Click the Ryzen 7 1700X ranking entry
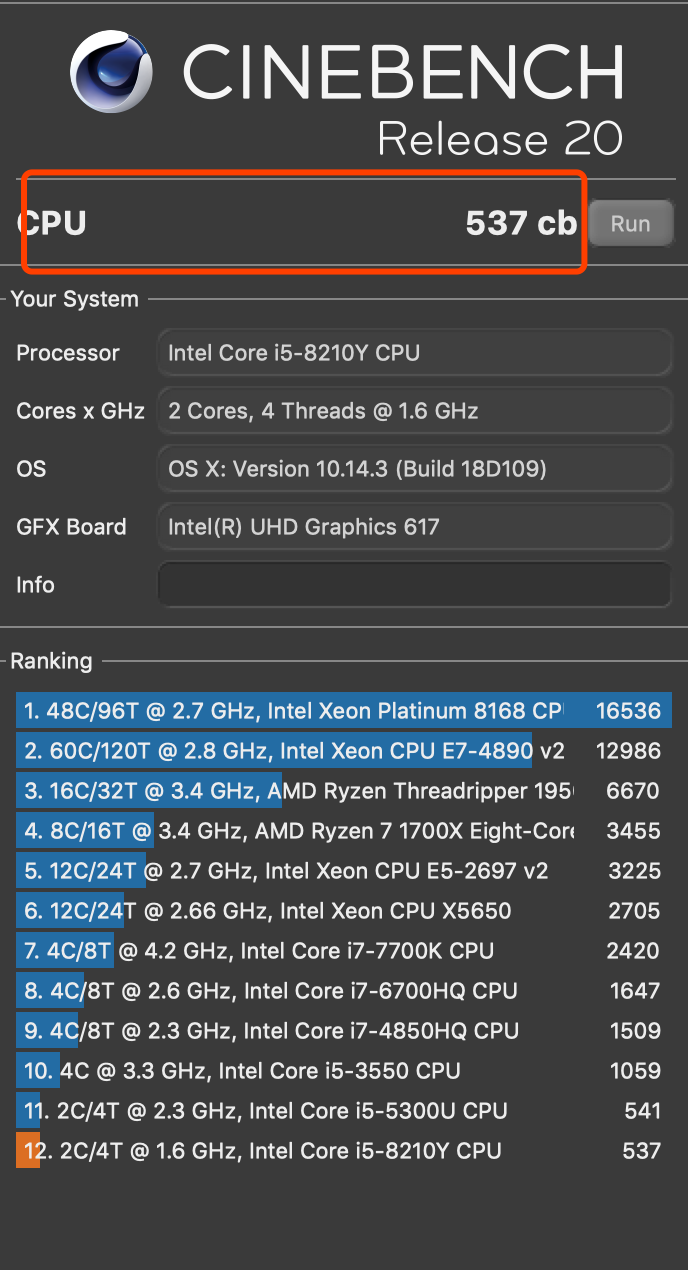 click(x=300, y=830)
